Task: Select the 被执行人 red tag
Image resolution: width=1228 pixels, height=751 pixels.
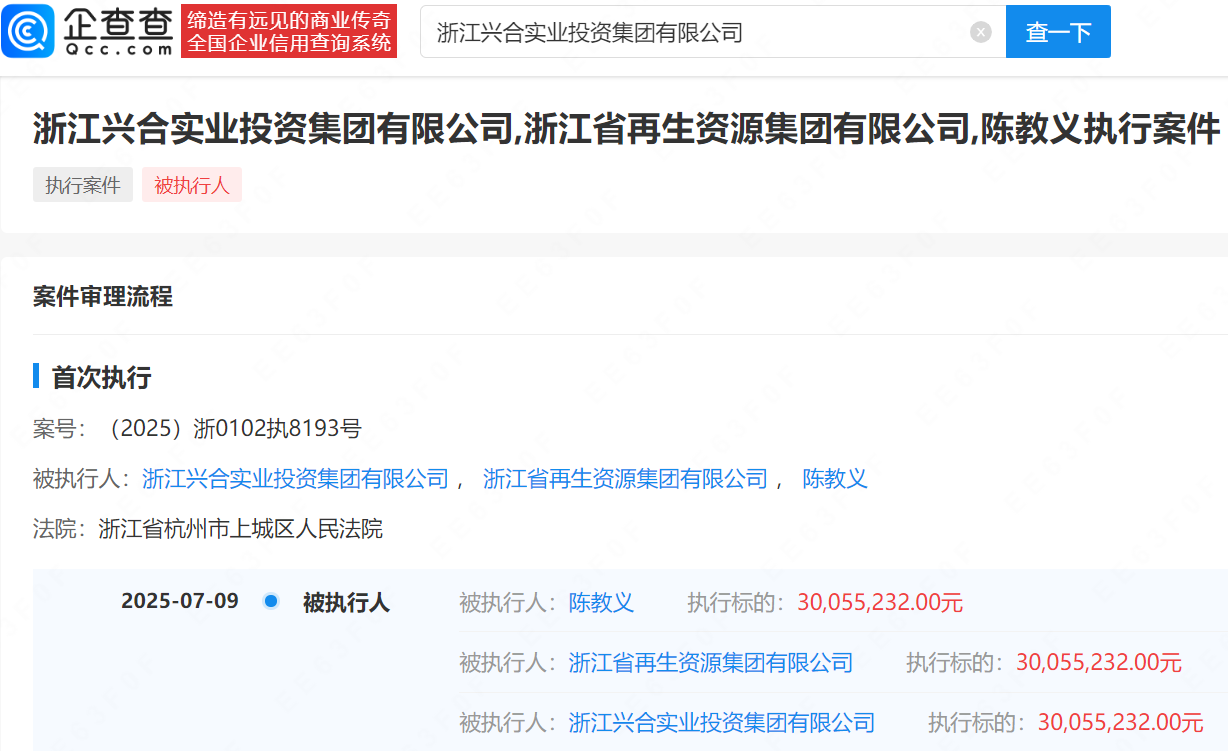Action: (192, 185)
